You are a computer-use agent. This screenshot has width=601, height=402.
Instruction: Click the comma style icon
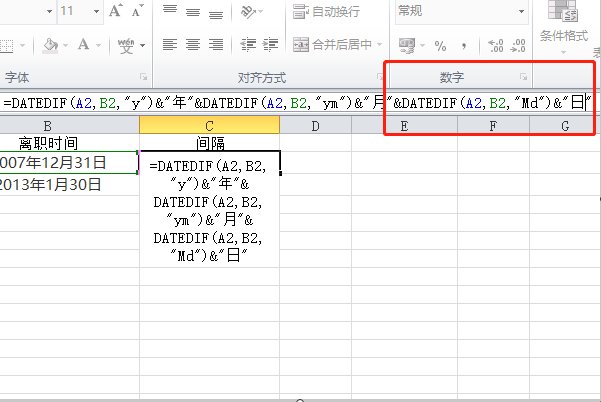(x=463, y=45)
